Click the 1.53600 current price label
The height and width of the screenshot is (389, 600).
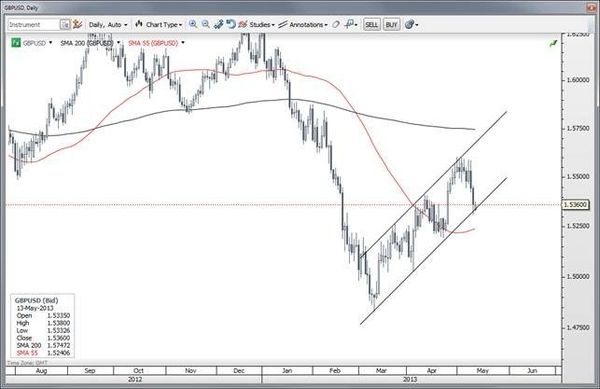point(576,205)
